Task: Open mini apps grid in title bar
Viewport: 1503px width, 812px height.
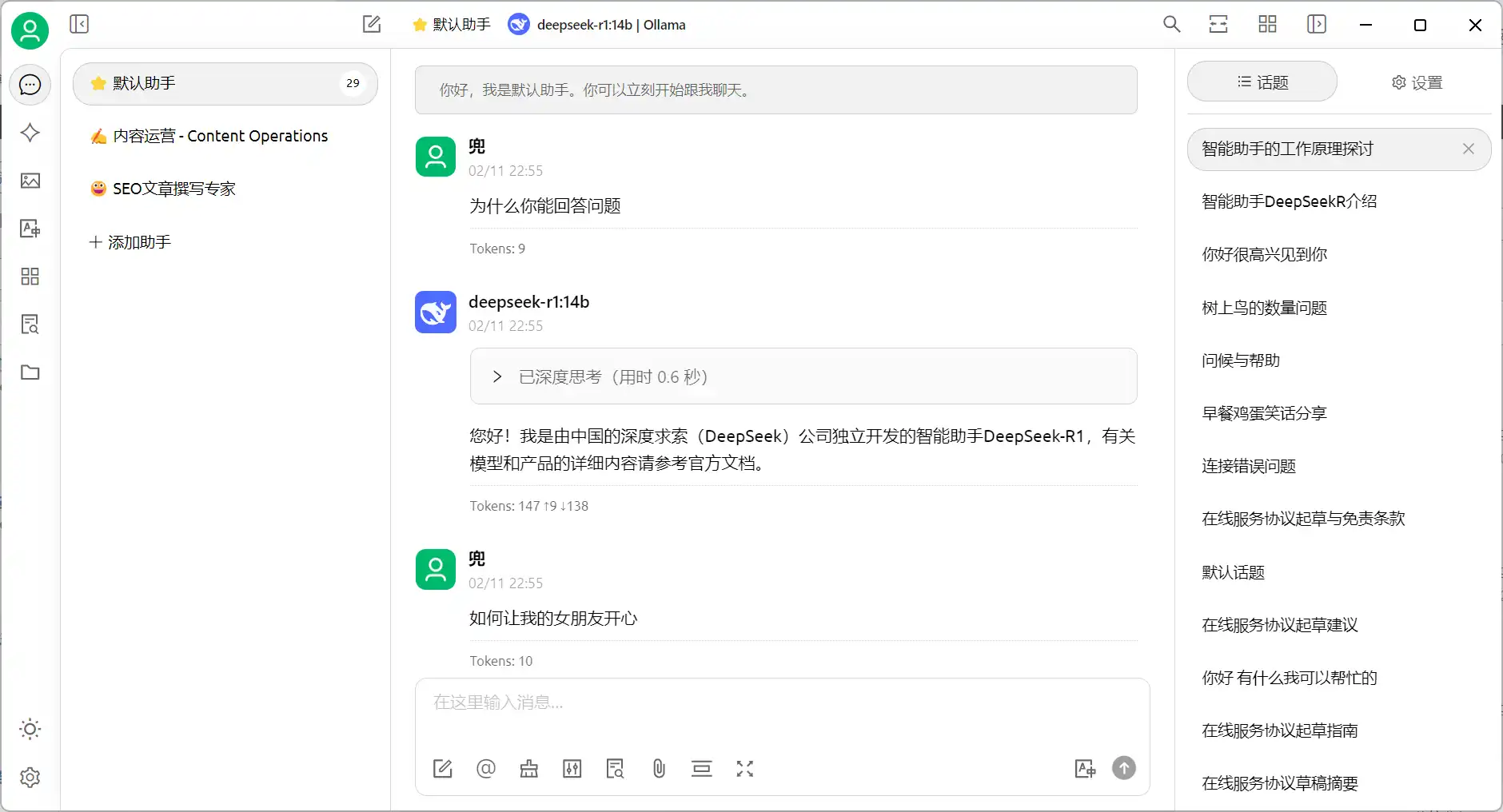Action: (x=1268, y=24)
